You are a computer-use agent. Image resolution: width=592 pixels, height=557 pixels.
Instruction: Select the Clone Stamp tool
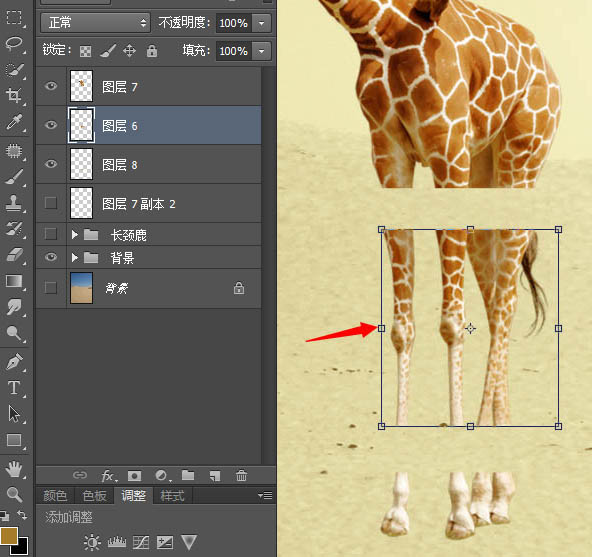(14, 203)
